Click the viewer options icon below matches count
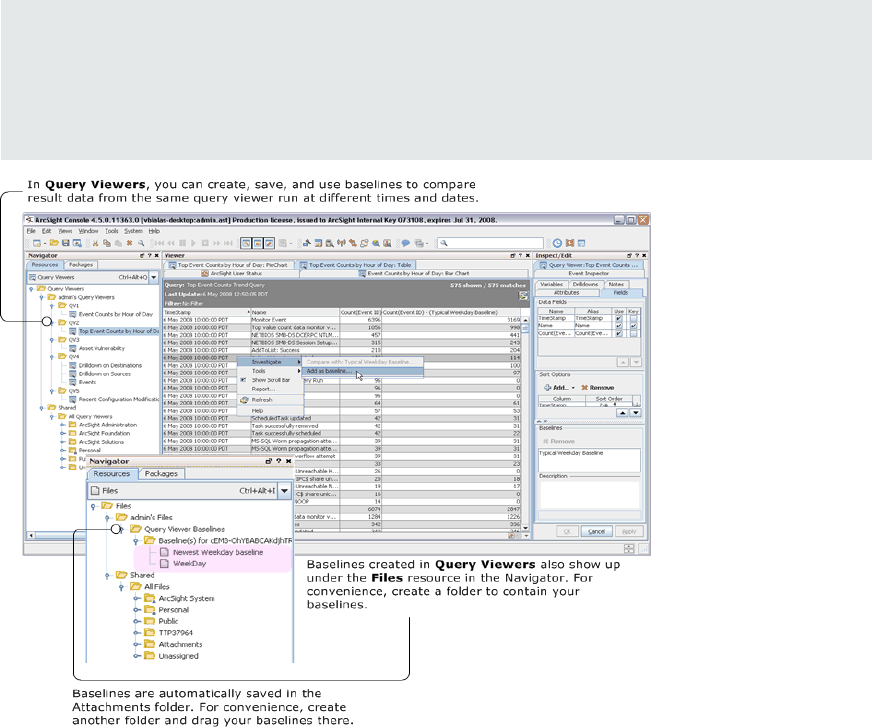The height and width of the screenshot is (727, 872). (x=523, y=296)
